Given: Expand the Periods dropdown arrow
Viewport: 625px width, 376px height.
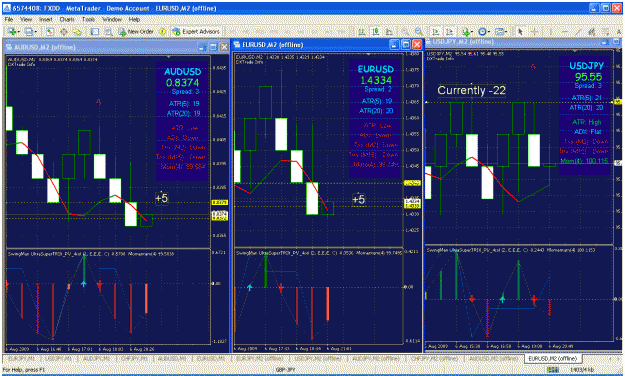Looking at the screenshot, I should point(489,31).
